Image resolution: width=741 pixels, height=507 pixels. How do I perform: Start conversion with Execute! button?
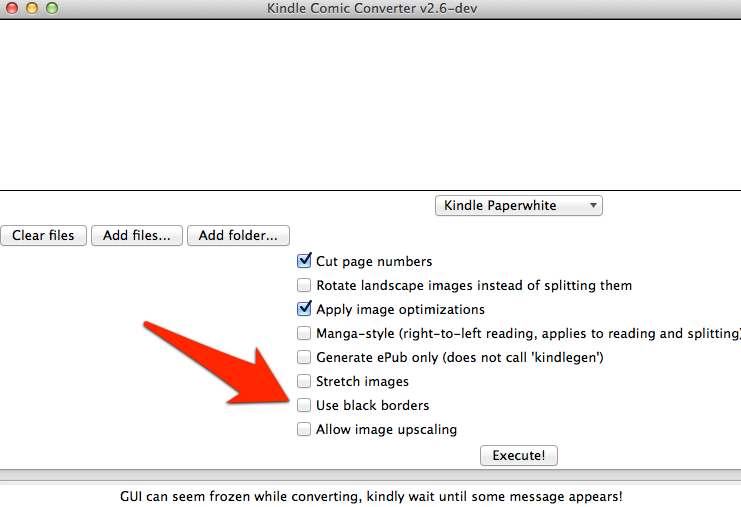click(x=519, y=455)
